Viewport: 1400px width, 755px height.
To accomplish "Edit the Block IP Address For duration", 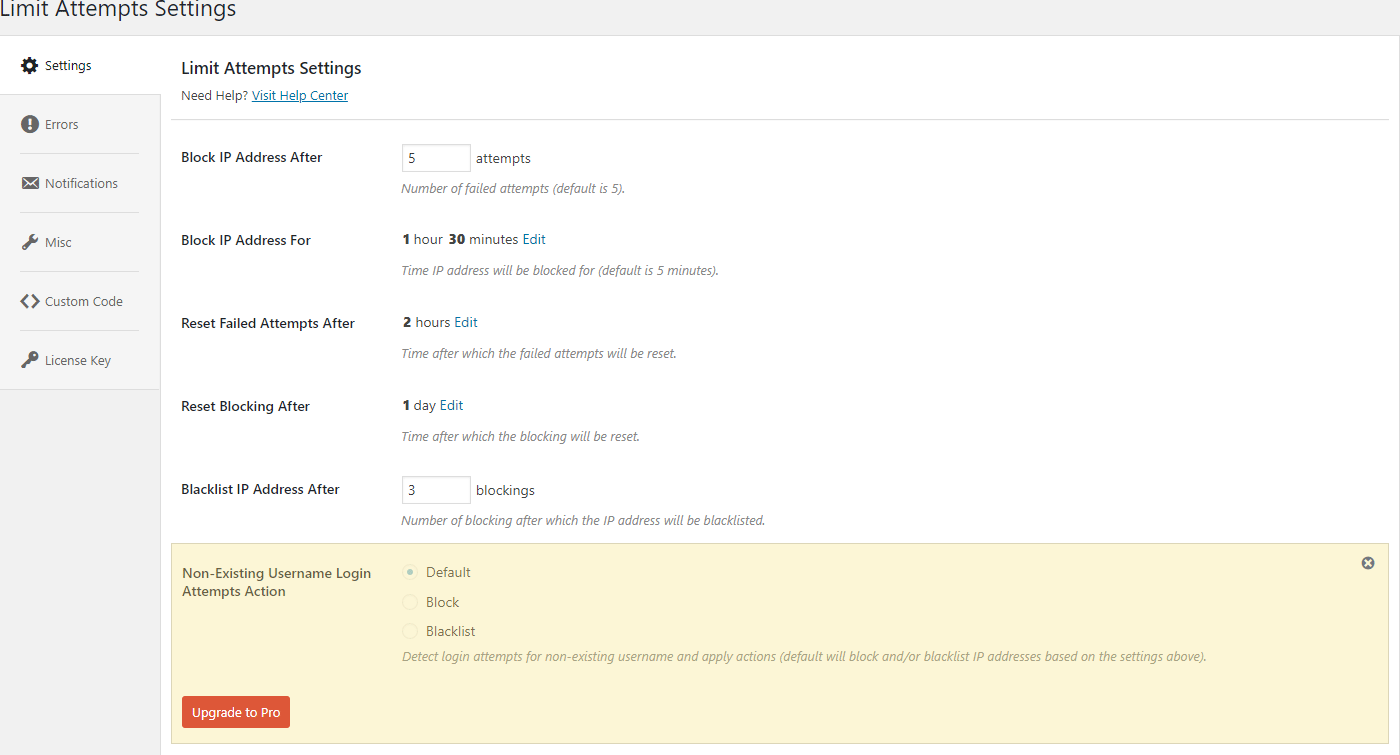I will [534, 240].
